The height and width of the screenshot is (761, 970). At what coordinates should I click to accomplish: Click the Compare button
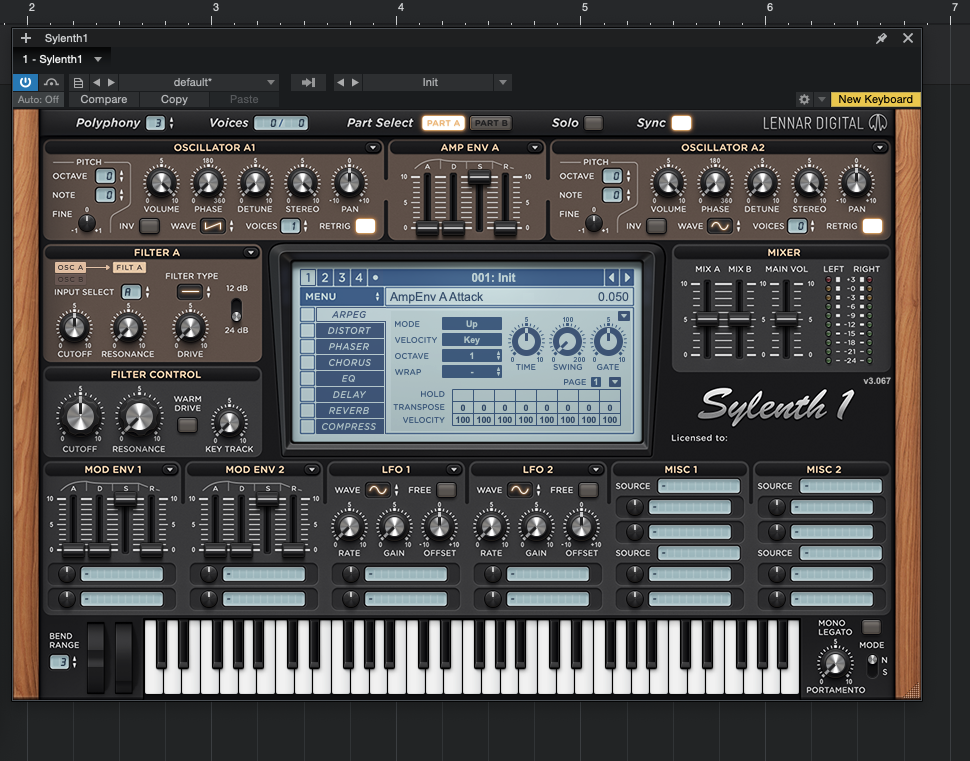pos(103,99)
